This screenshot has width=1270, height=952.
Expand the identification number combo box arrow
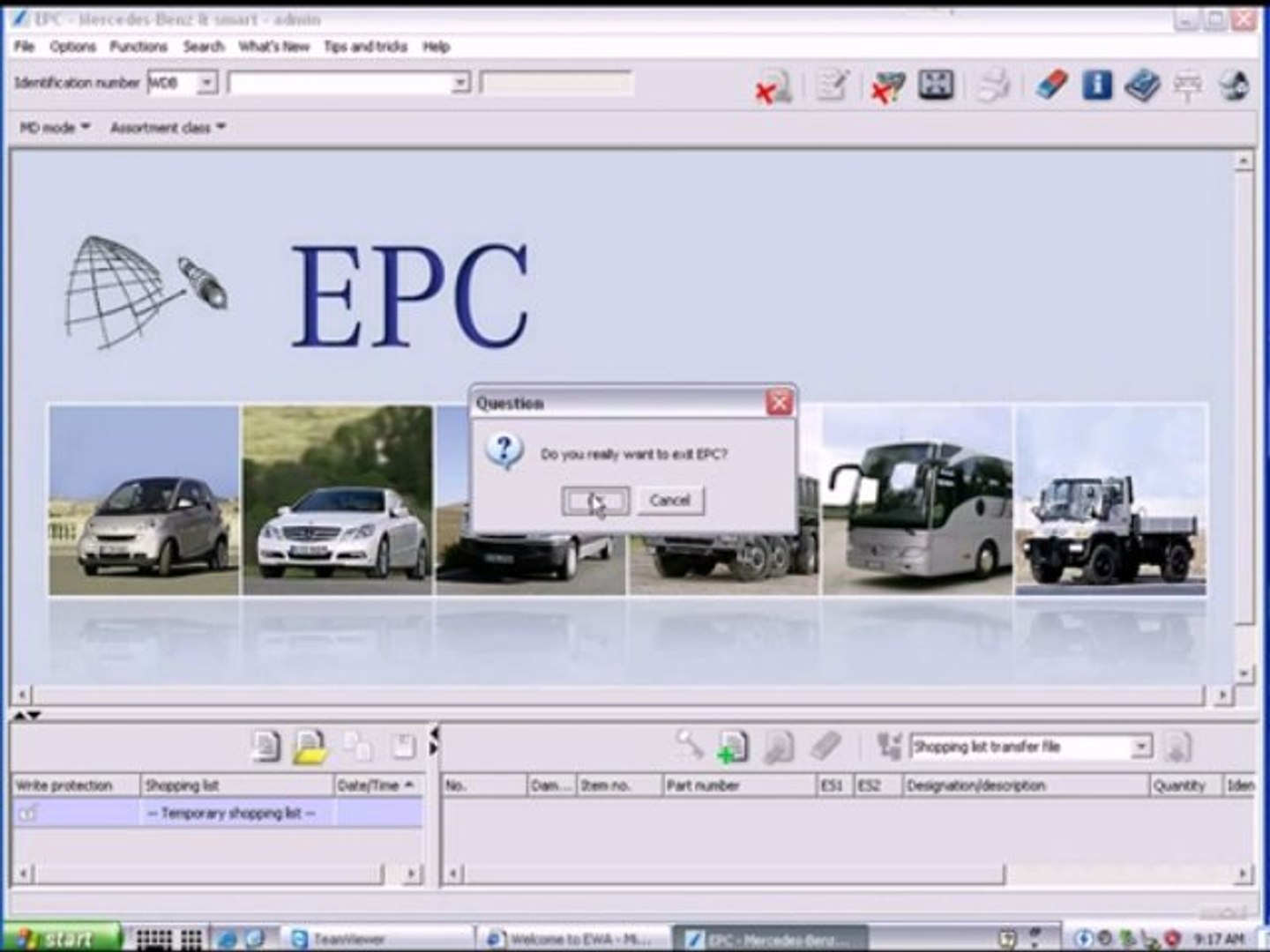click(460, 83)
